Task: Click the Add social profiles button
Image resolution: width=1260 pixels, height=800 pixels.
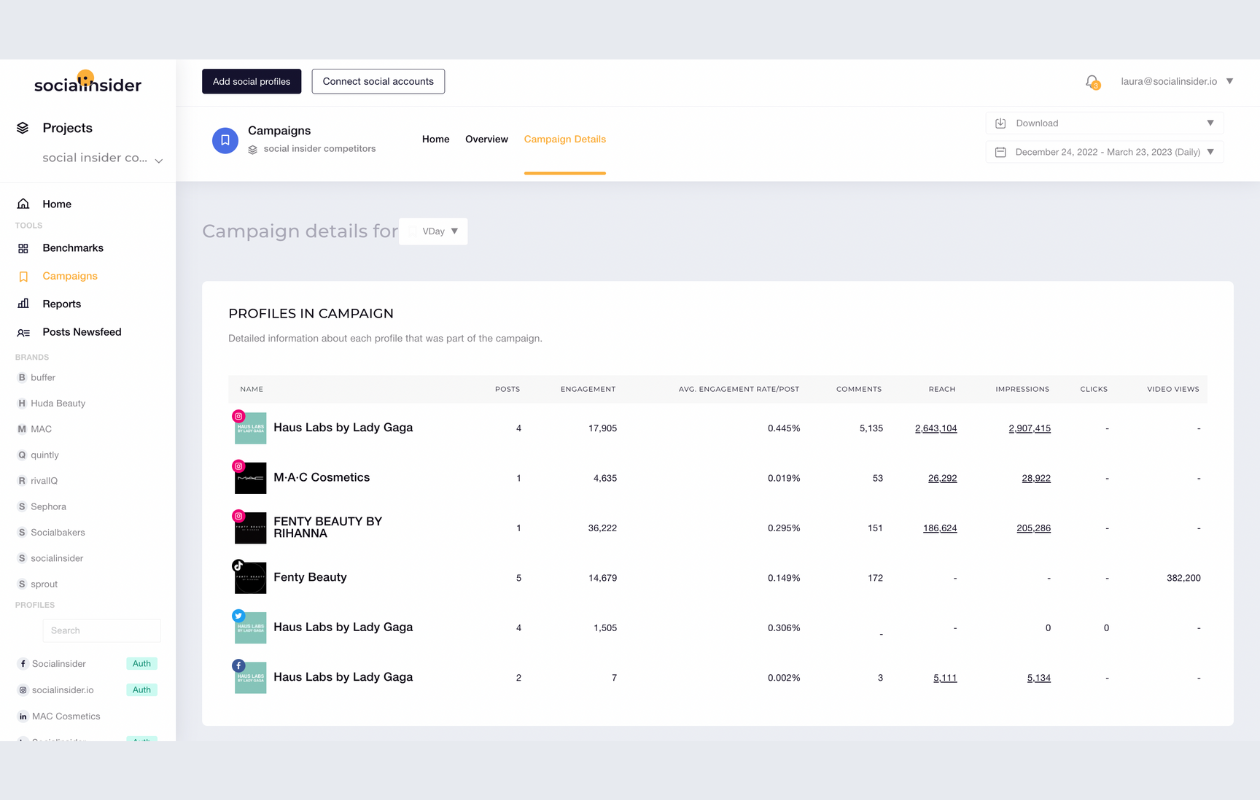Action: pyautogui.click(x=252, y=82)
